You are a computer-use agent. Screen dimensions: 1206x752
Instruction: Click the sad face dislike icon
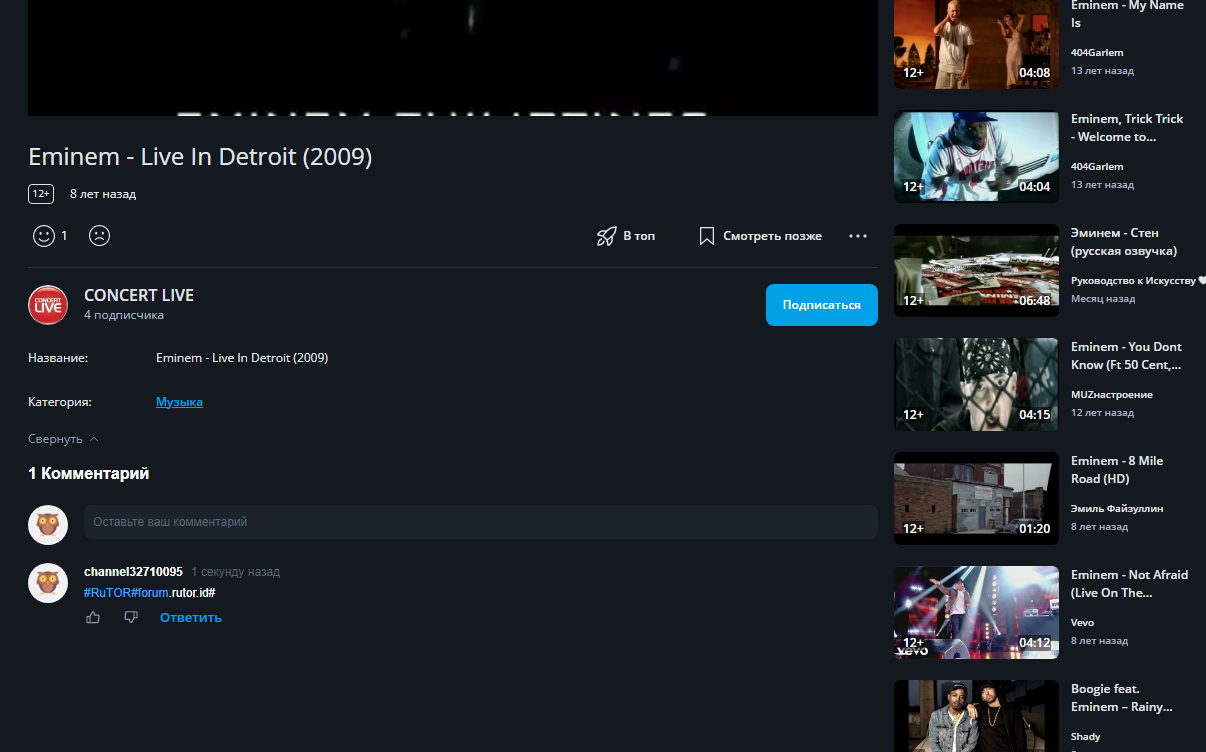click(x=99, y=236)
